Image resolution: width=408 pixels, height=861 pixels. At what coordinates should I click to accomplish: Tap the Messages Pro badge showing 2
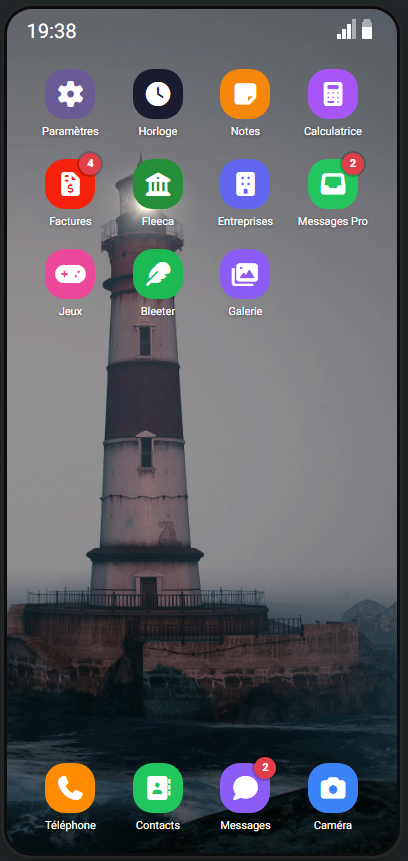point(353,163)
